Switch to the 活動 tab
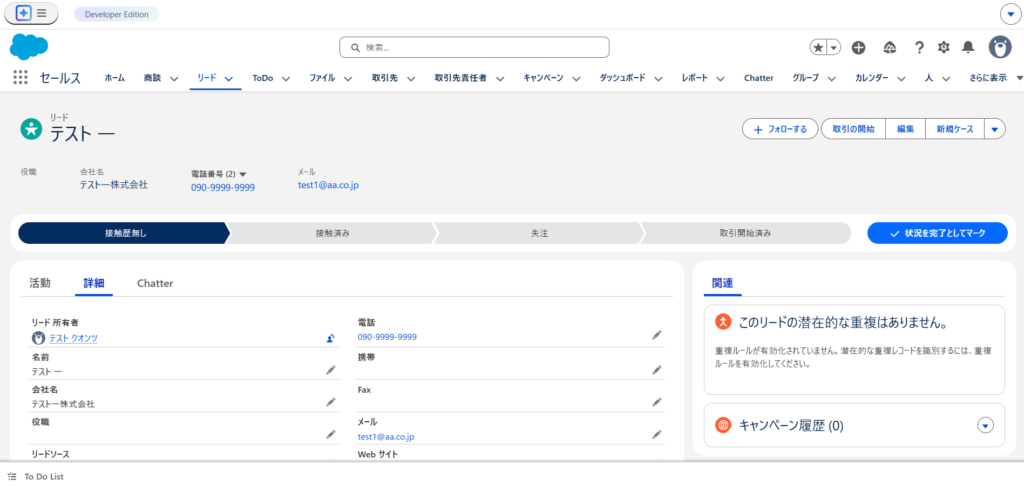 point(40,283)
